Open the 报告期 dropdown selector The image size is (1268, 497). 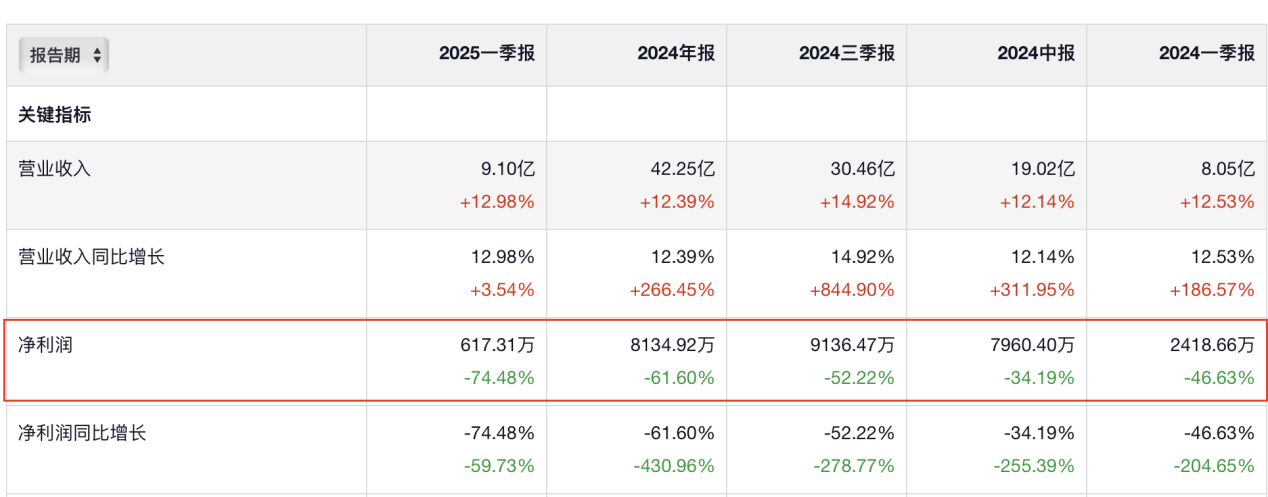[64, 55]
